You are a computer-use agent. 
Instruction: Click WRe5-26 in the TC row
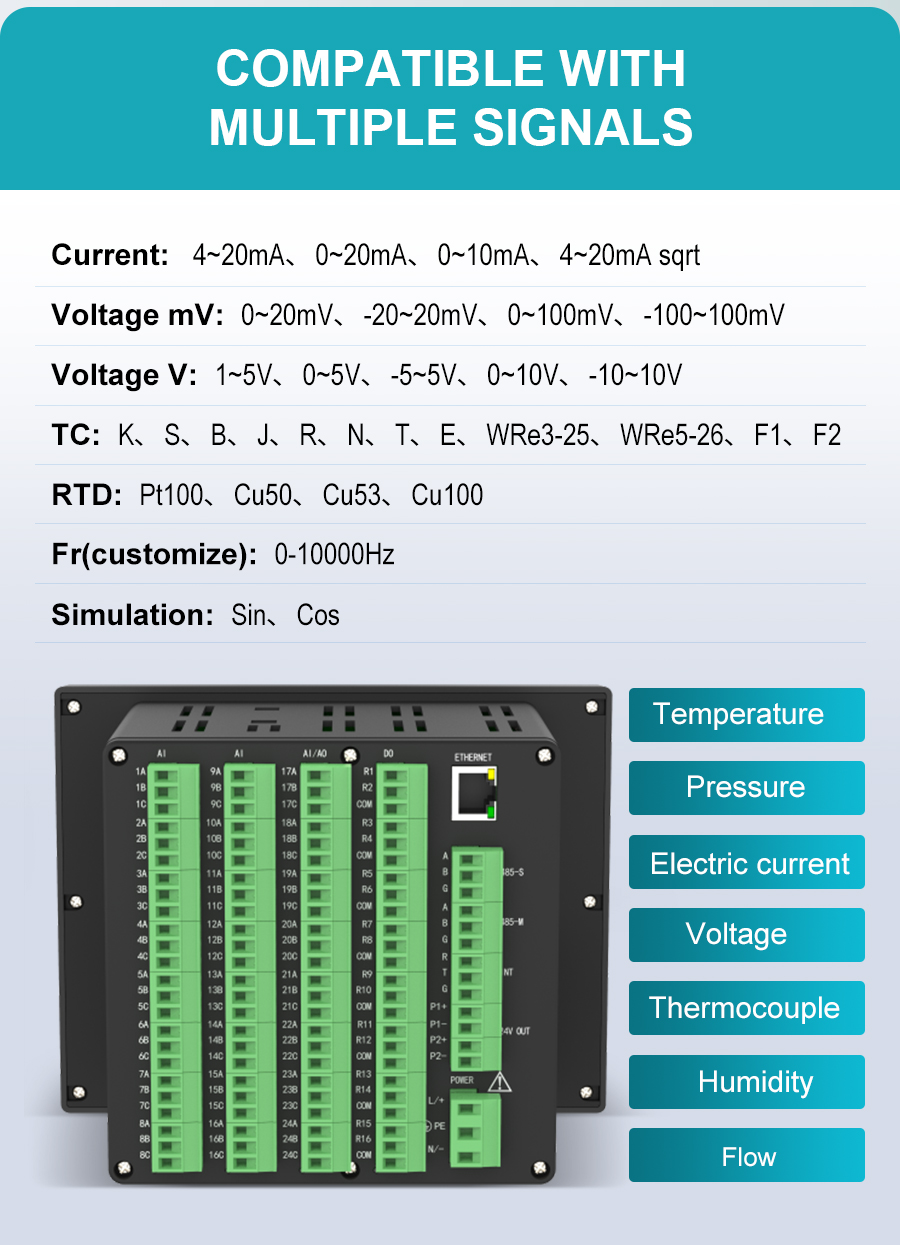(671, 435)
